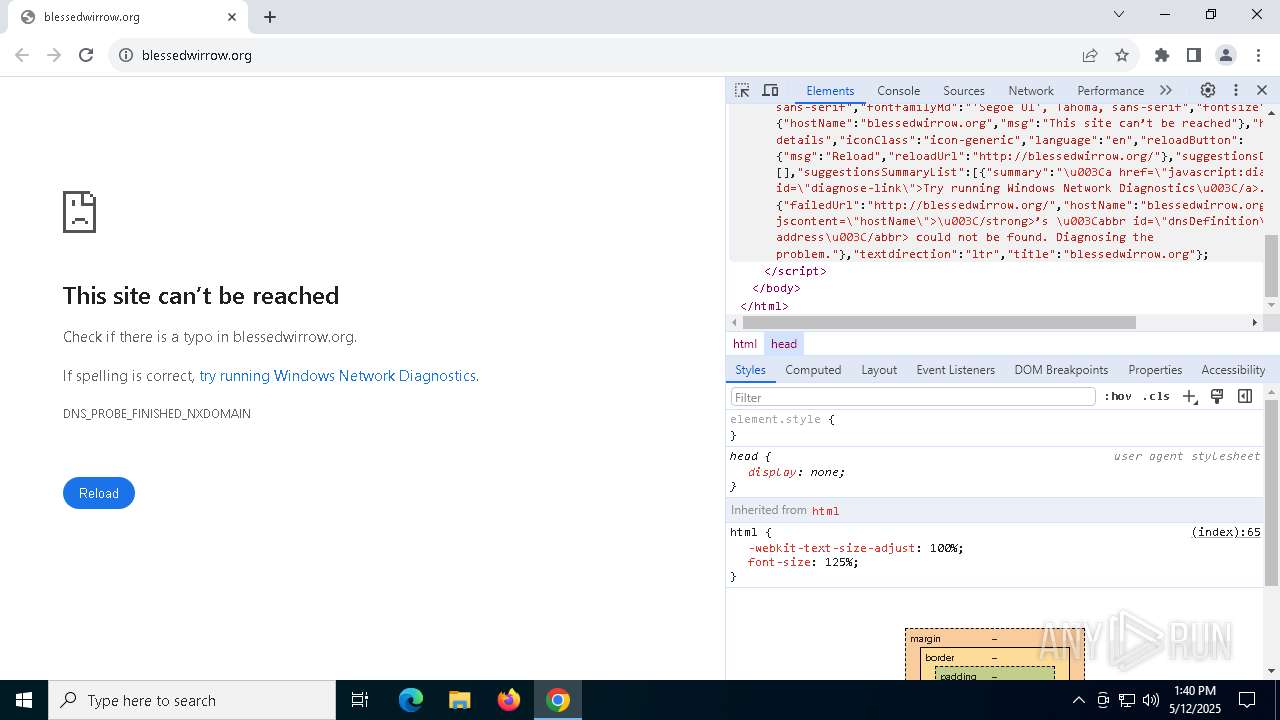Open the Properties tab
Viewport: 1280px width, 720px height.
1155,369
